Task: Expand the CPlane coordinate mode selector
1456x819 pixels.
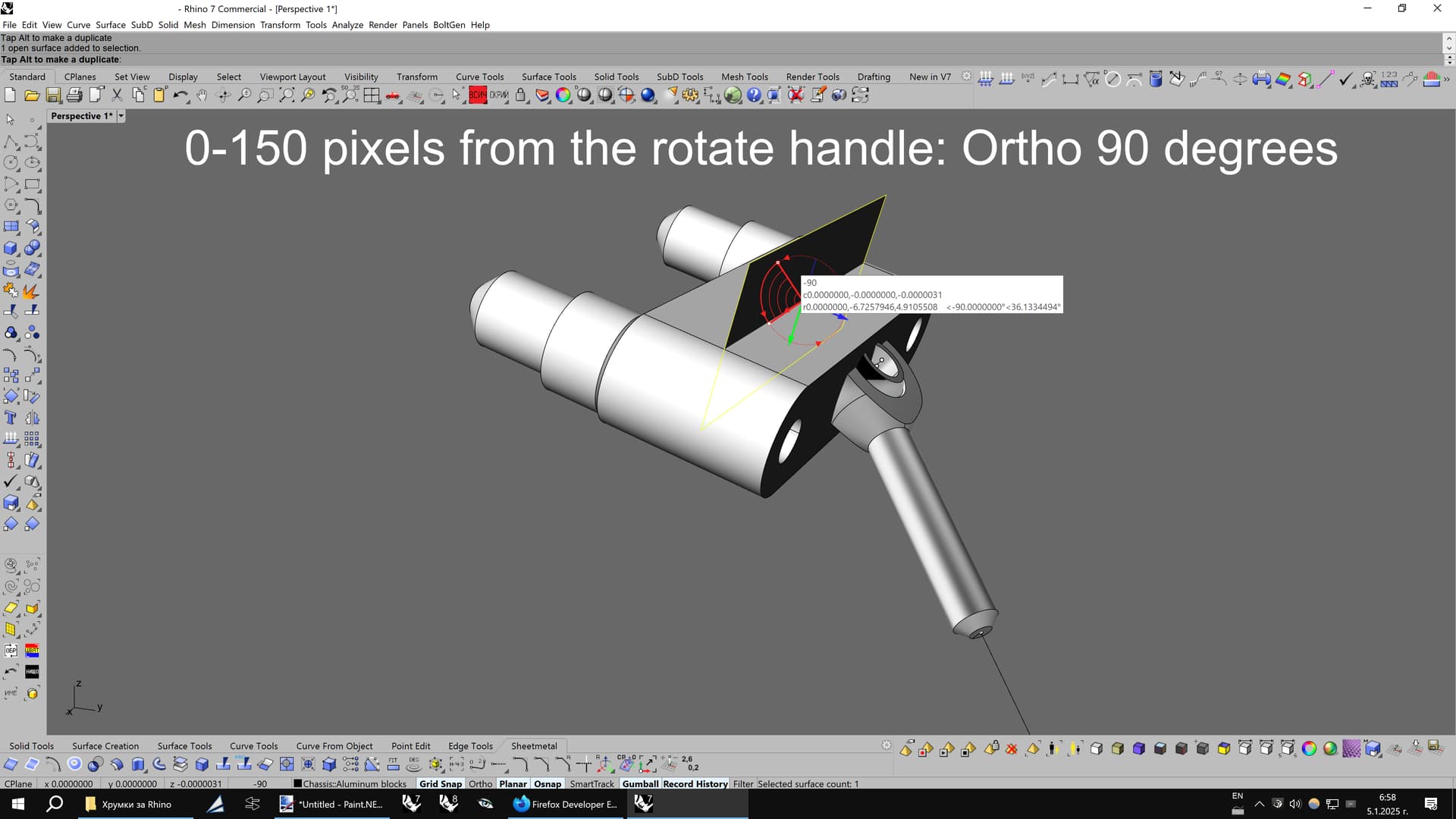Action: [18, 783]
